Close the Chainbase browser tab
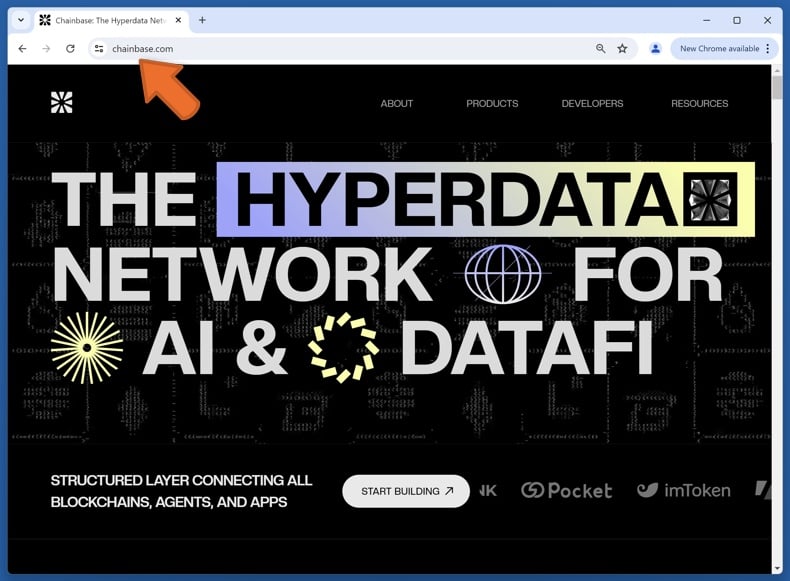The image size is (790, 581). [178, 20]
